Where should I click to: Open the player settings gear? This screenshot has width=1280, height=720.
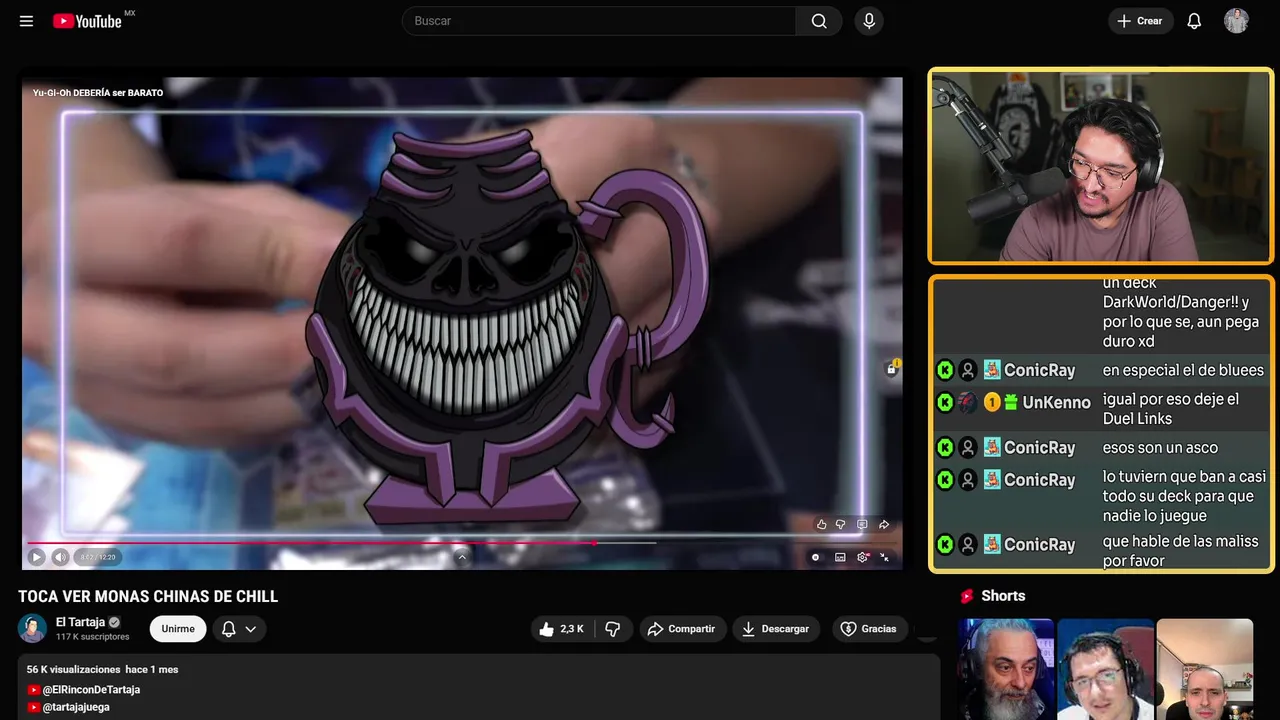863,557
